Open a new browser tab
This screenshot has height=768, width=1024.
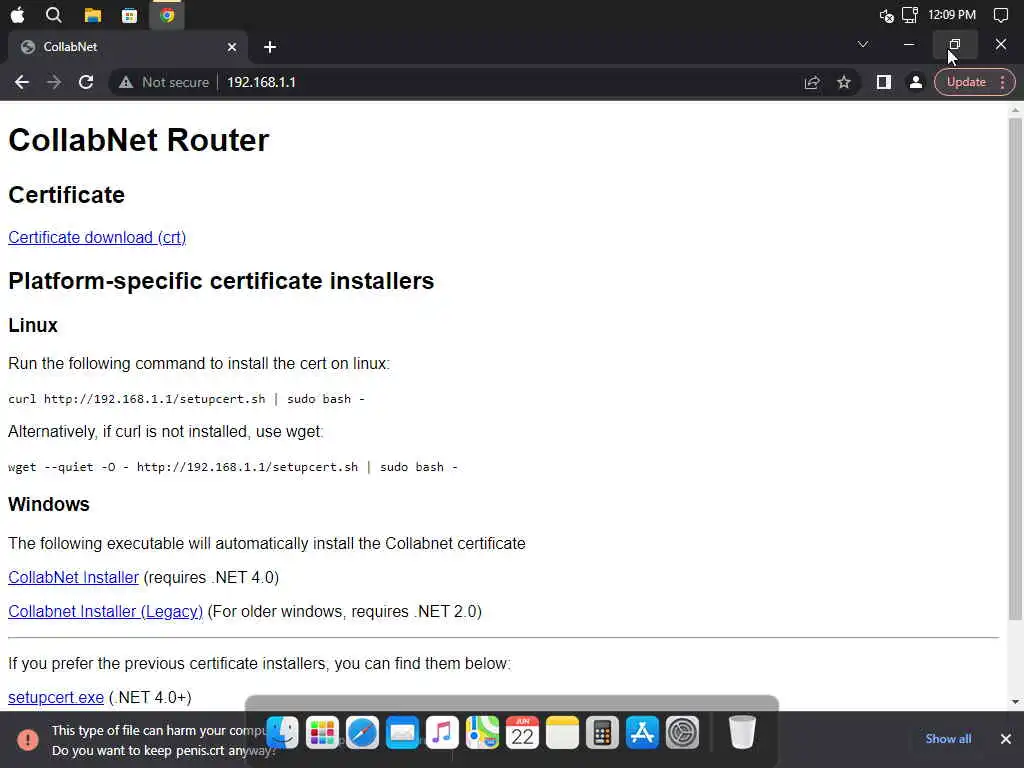click(270, 47)
